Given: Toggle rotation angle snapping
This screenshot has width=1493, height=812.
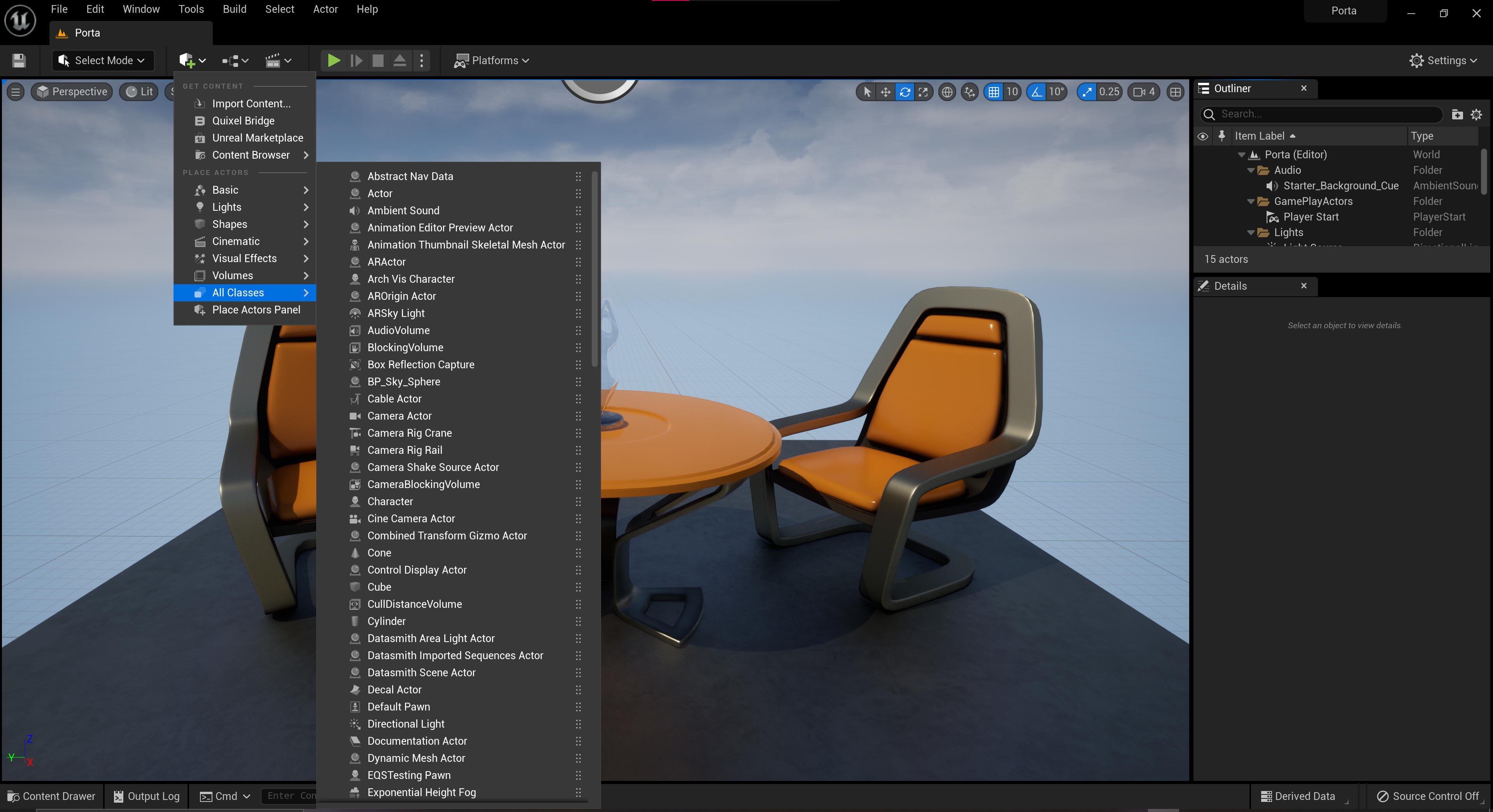Looking at the screenshot, I should coord(1036,91).
